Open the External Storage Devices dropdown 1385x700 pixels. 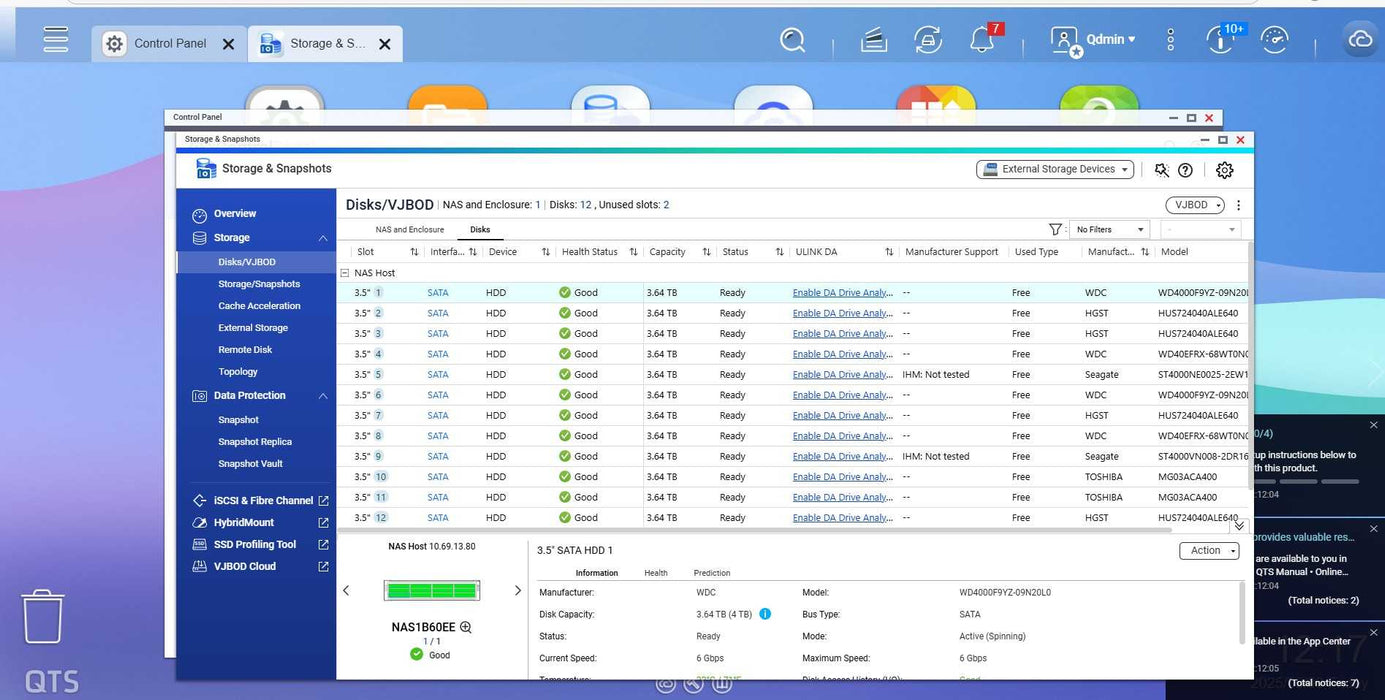(1055, 170)
